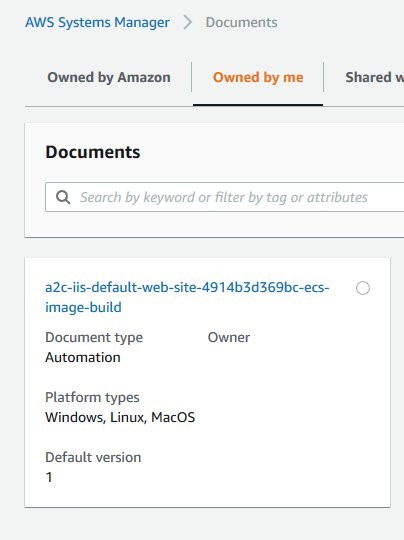The width and height of the screenshot is (404, 540).
Task: Click the Owner field label
Action: pyautogui.click(x=229, y=338)
